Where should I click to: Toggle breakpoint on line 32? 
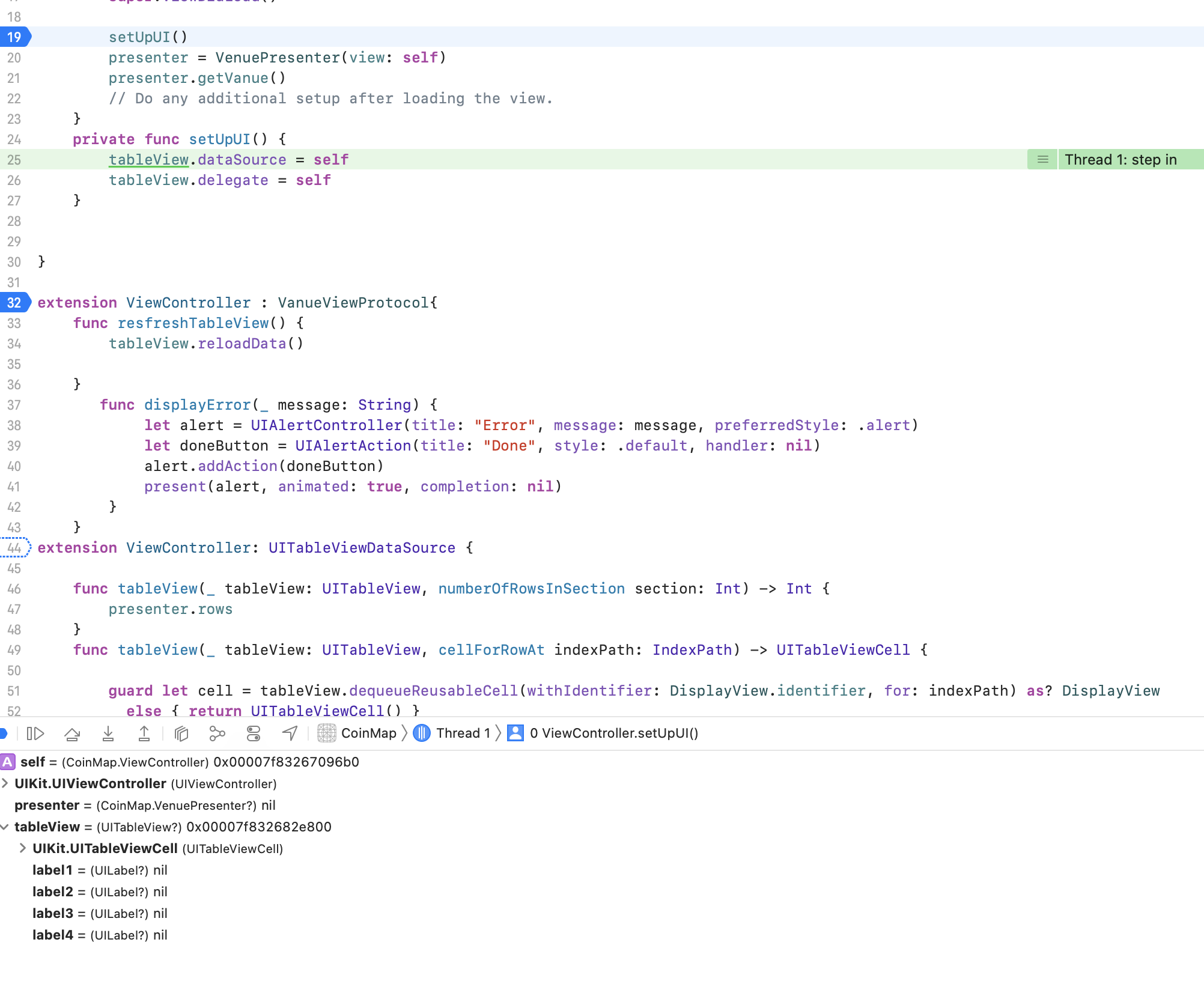pos(15,303)
